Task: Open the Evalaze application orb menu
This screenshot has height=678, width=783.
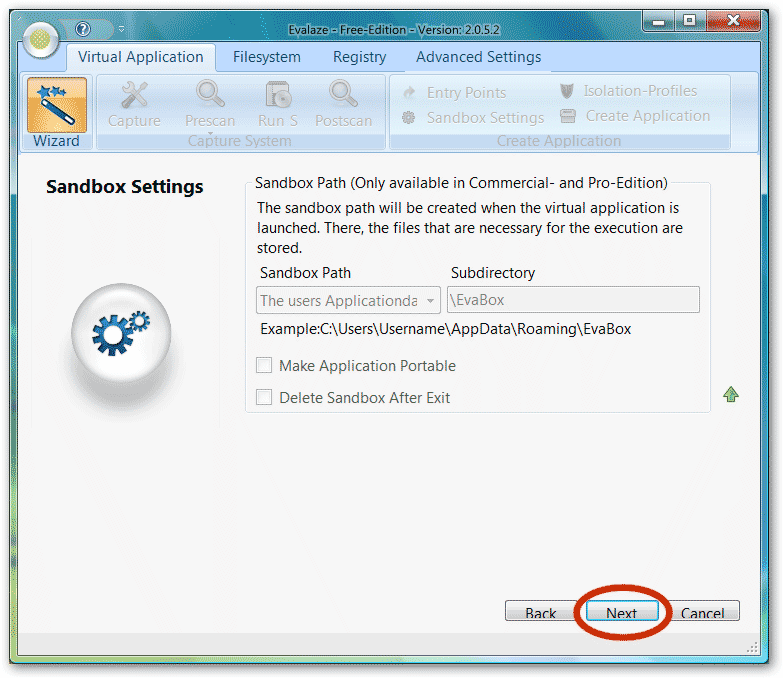Action: [x=40, y=39]
